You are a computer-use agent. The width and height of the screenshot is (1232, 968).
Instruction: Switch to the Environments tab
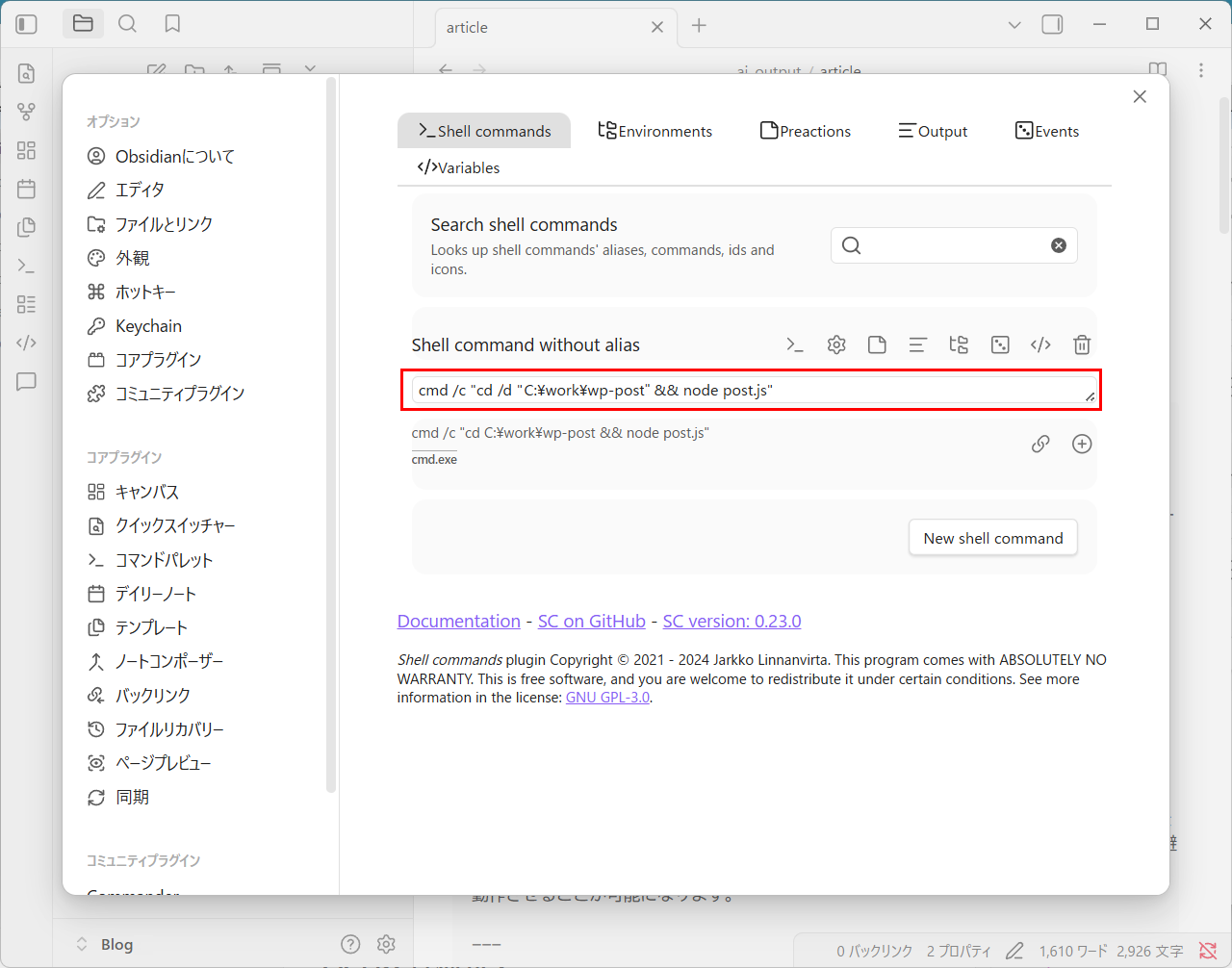click(x=655, y=131)
